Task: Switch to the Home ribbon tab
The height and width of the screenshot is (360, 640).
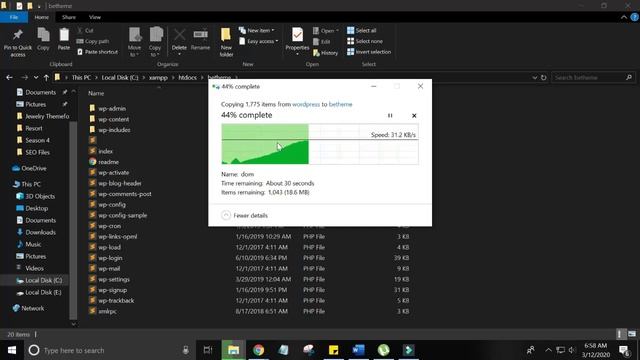Action: click(x=42, y=17)
